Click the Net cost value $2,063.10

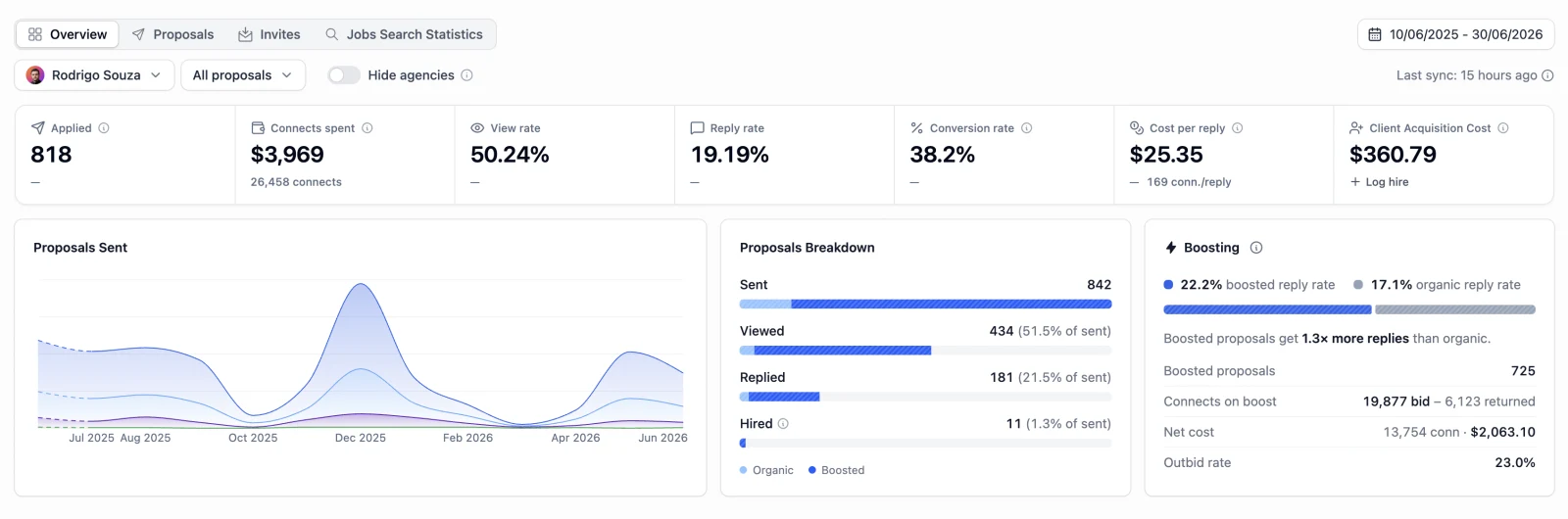coord(1502,432)
